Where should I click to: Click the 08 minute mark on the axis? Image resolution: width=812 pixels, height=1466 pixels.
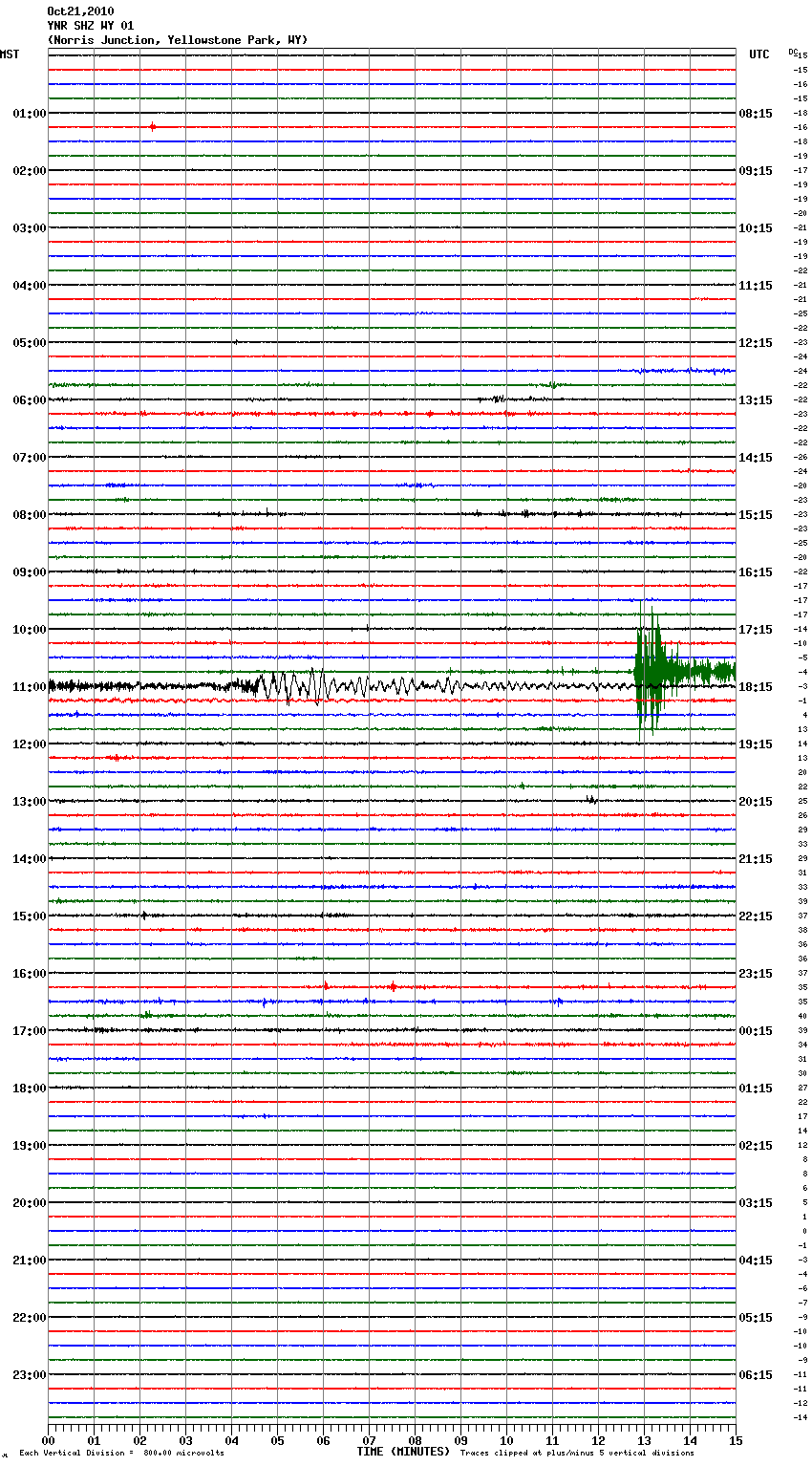(x=415, y=1440)
